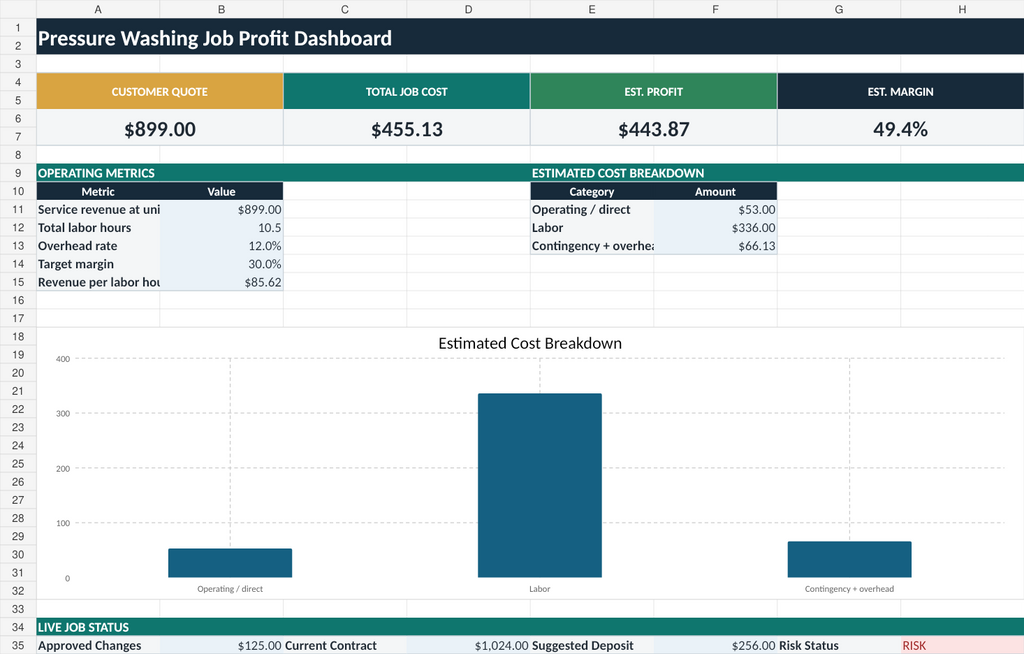Select the $66.13 amount cell

click(x=715, y=246)
